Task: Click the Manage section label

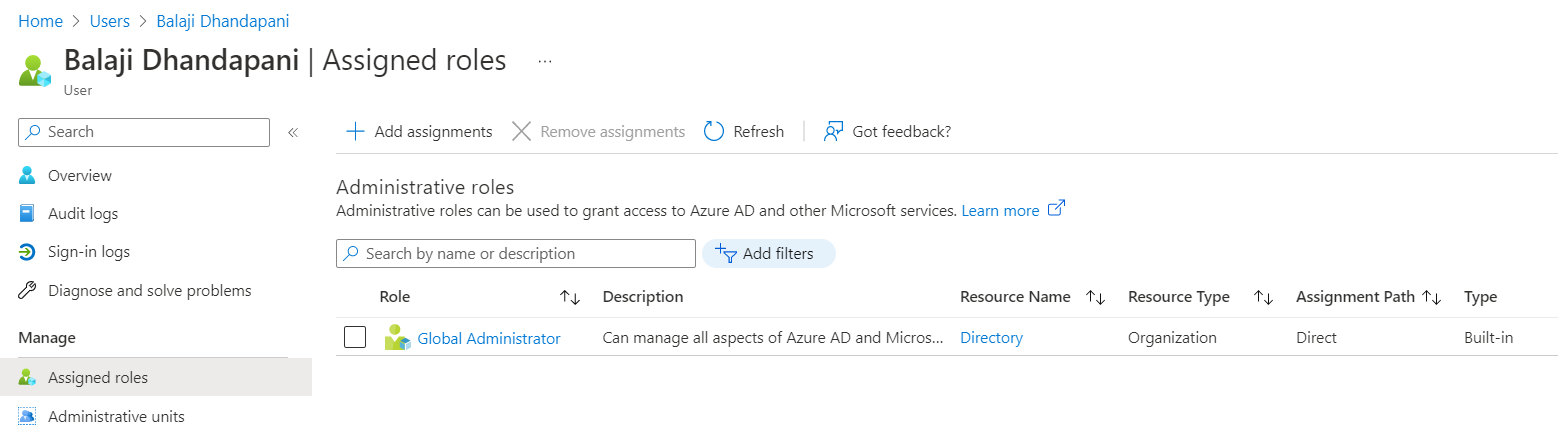Action: pos(47,338)
